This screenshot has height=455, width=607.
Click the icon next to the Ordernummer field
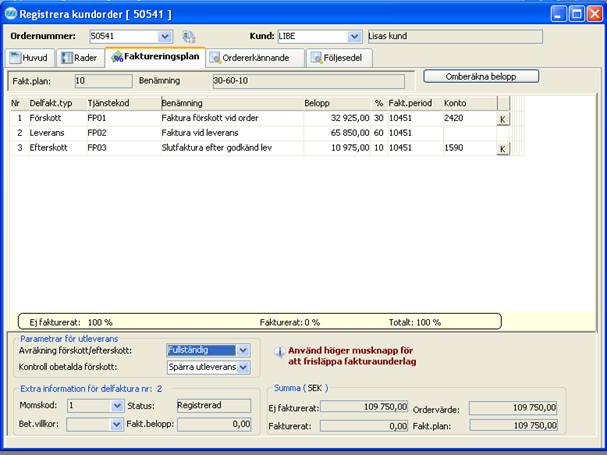coord(189,36)
